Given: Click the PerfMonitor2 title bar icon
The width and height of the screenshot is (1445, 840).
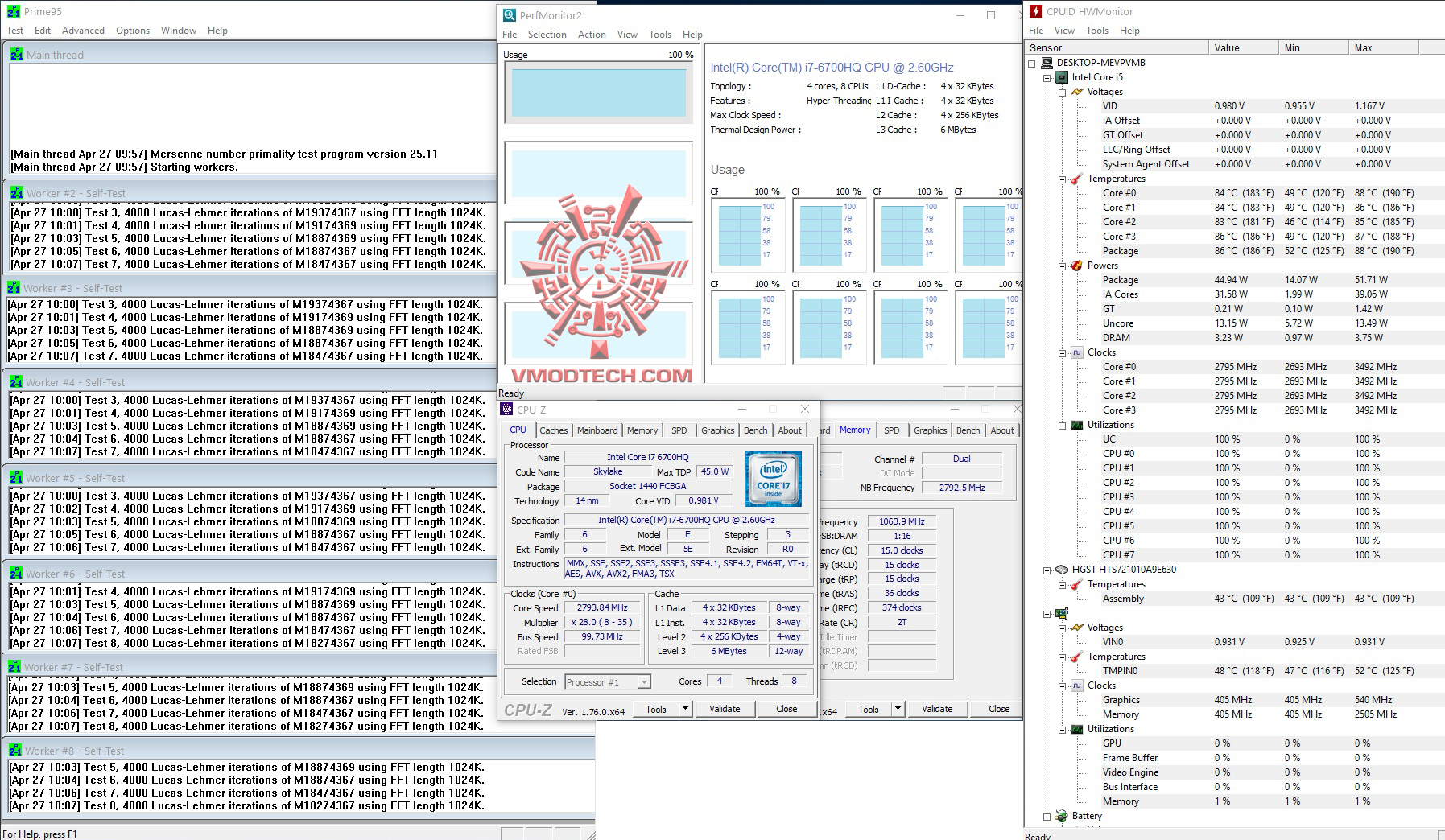Looking at the screenshot, I should (x=509, y=15).
